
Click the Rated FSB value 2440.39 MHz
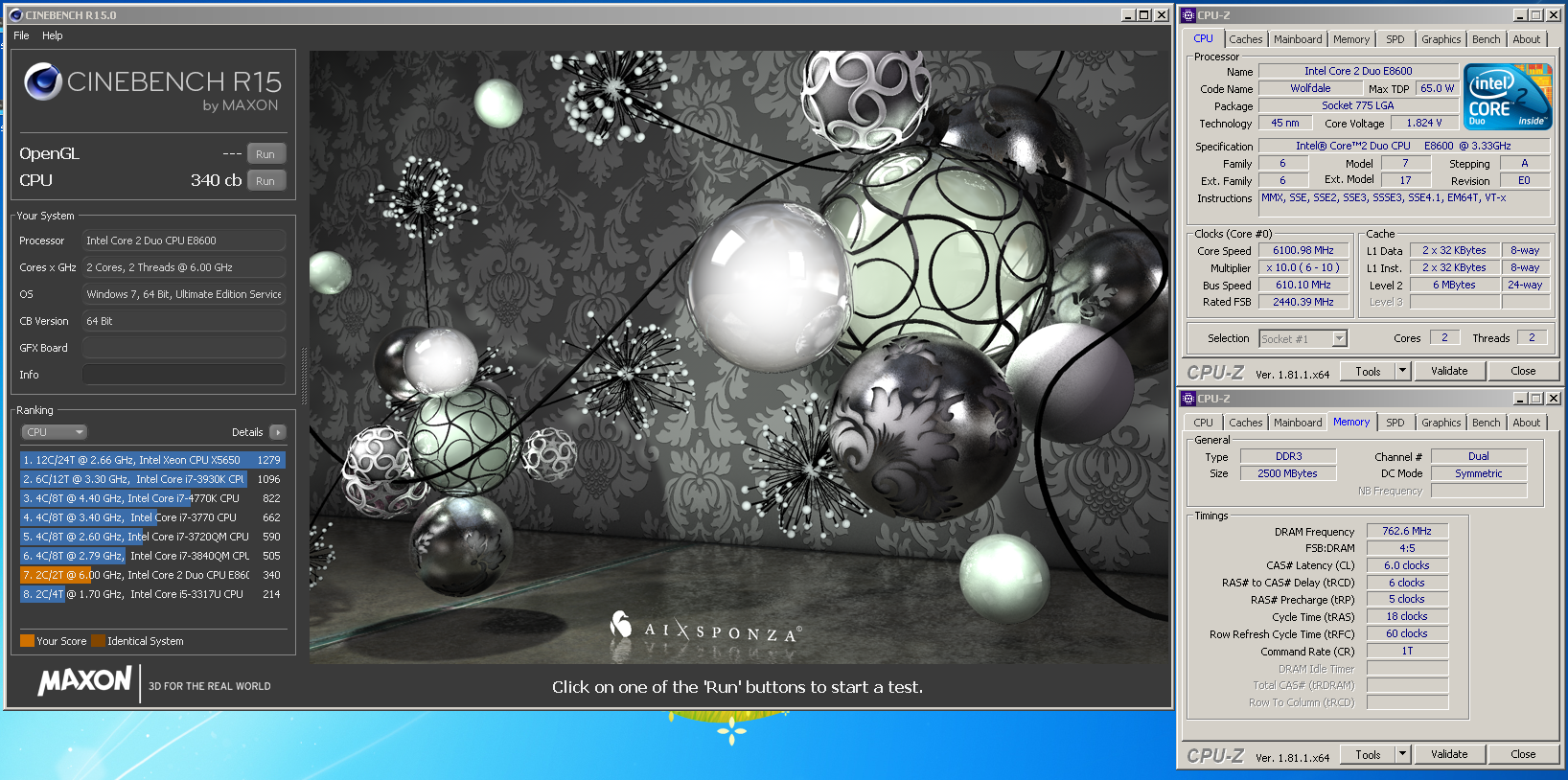click(x=1303, y=302)
